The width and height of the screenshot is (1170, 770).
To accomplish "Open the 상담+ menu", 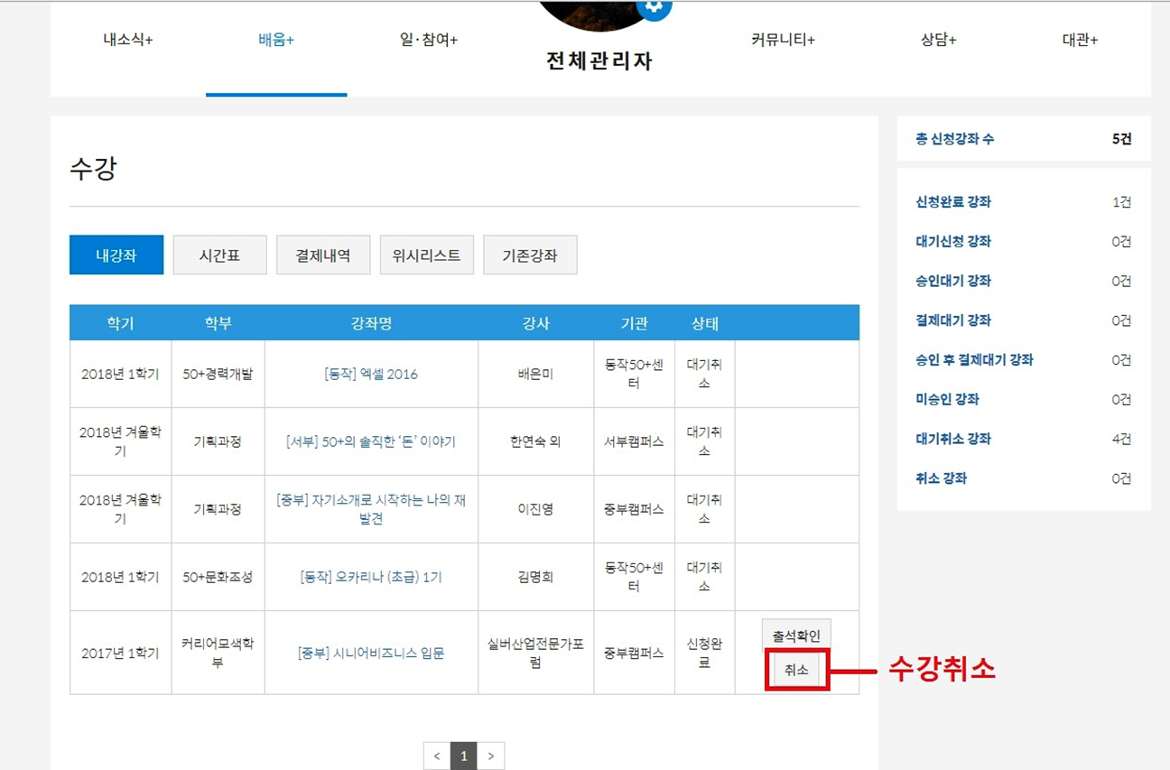I will click(938, 40).
